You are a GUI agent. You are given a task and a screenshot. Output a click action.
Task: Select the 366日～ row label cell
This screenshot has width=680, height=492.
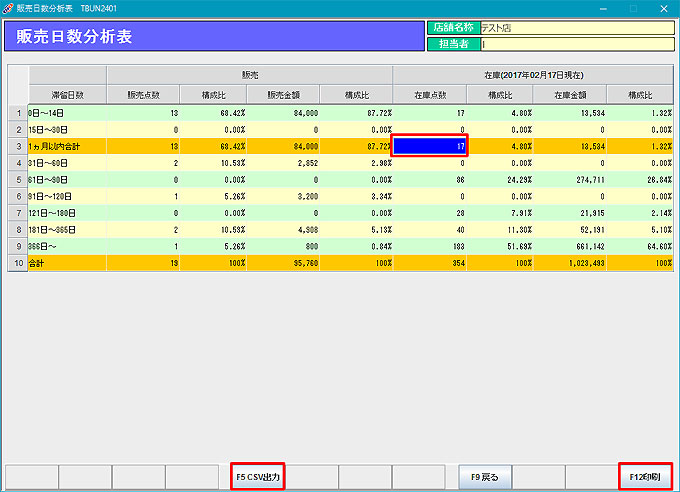tap(67, 248)
